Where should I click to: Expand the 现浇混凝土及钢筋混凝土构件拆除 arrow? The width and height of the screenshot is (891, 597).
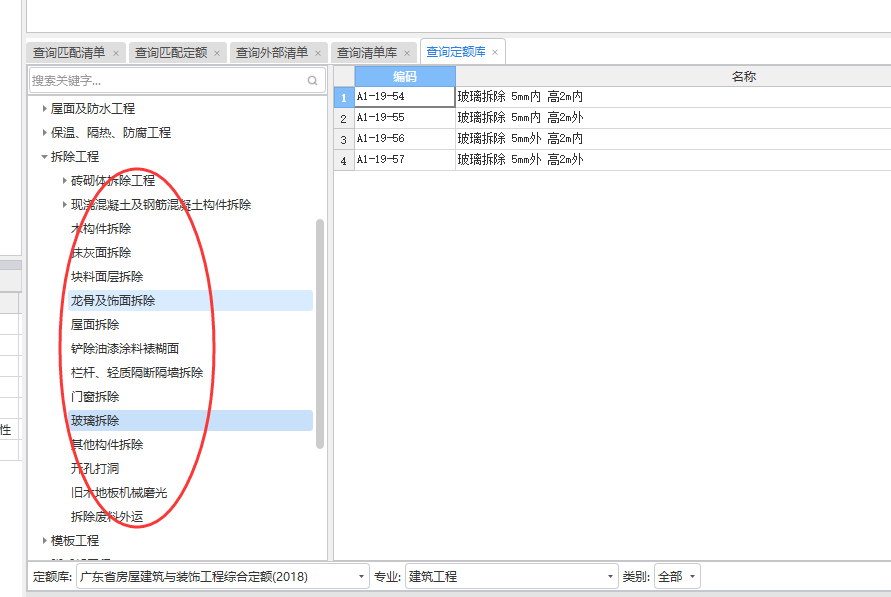[65, 204]
